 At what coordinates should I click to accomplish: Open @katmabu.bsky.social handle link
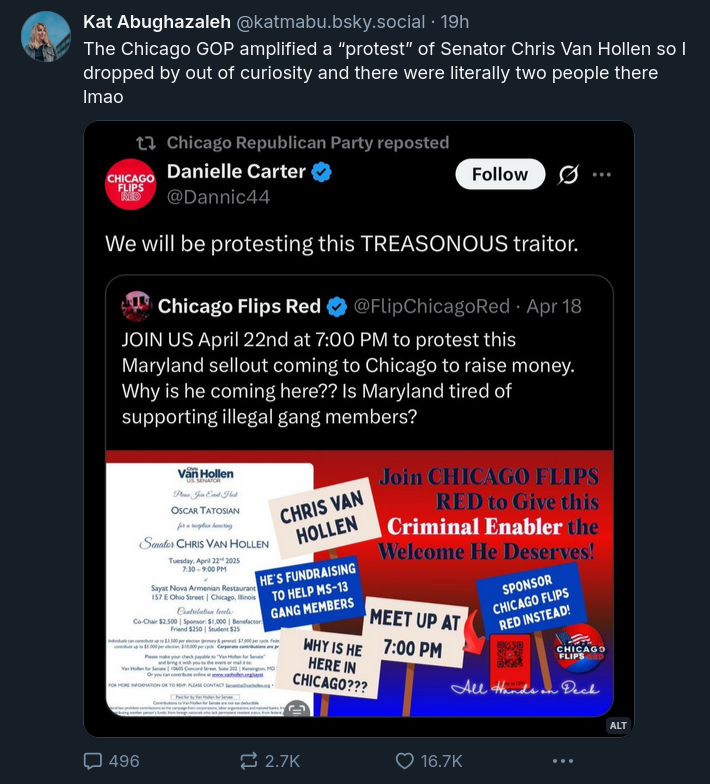330,22
